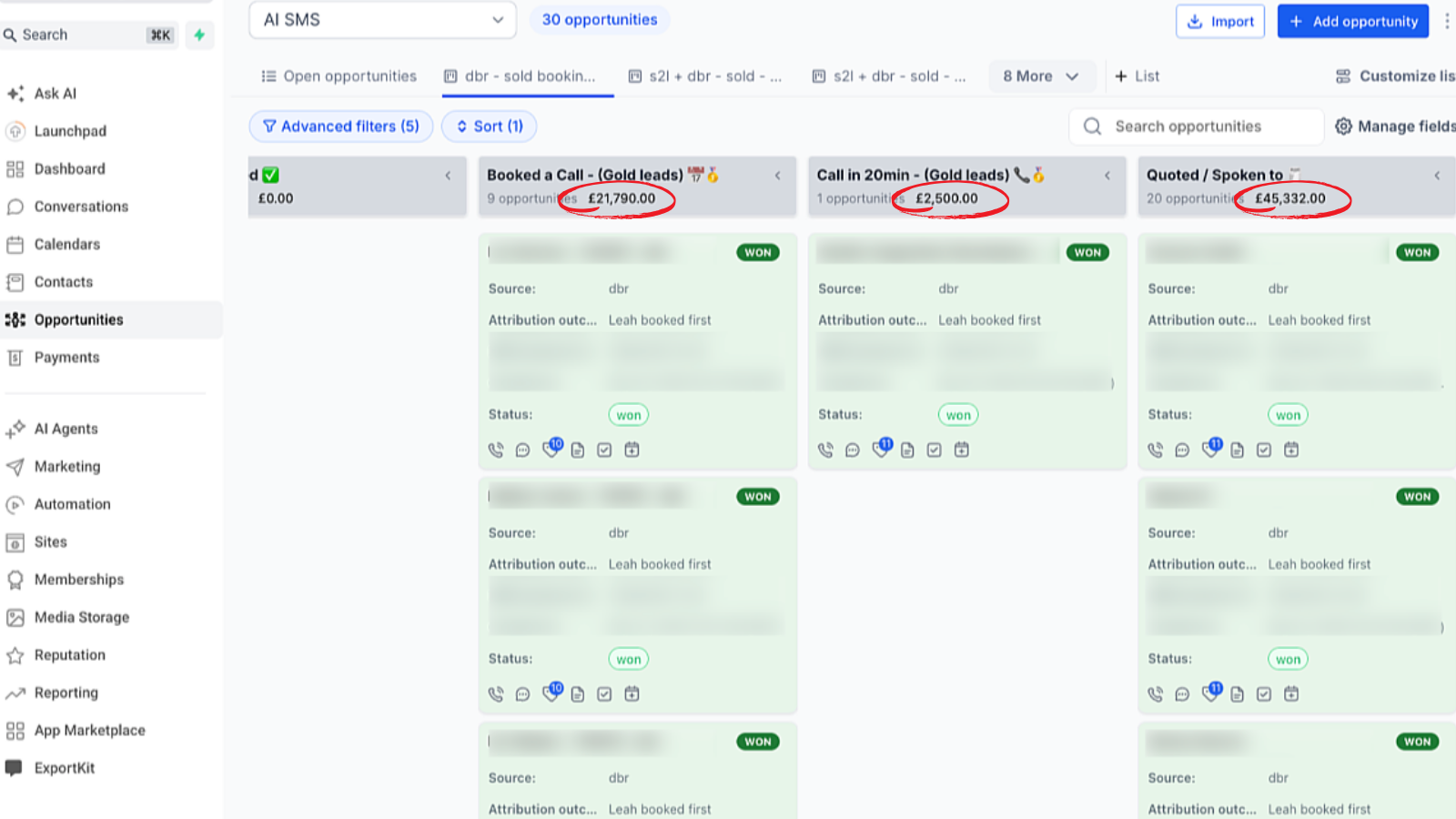Open Manage fields settings
1456x819 pixels.
1395,126
